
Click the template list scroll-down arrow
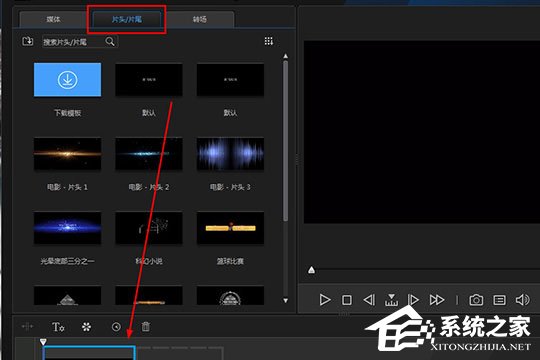pyautogui.click(x=285, y=300)
